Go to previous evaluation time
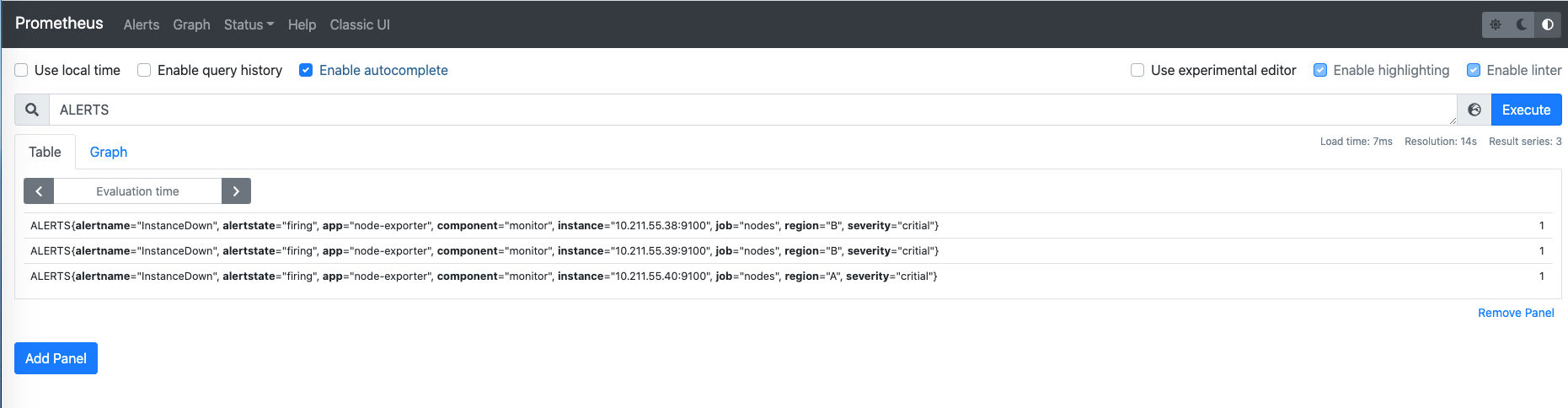The height and width of the screenshot is (408, 1568). (x=39, y=191)
